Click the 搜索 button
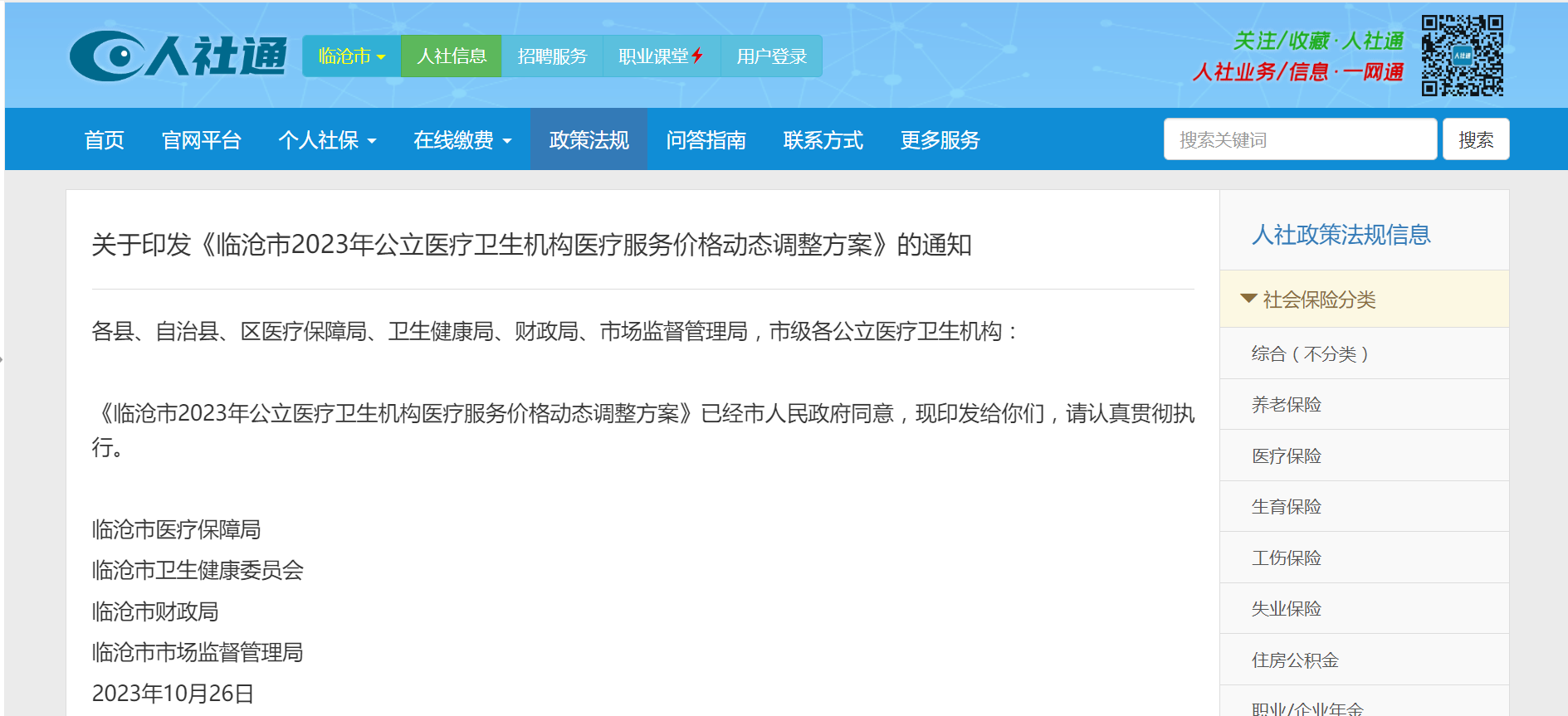Image resolution: width=1568 pixels, height=716 pixels. click(x=1475, y=139)
